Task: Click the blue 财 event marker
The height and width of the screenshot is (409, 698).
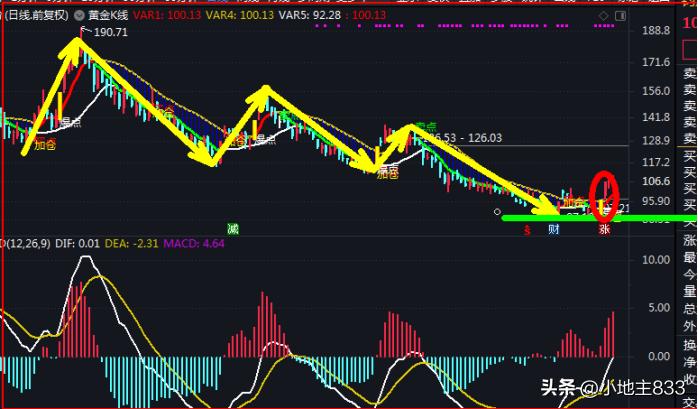Action: [553, 229]
